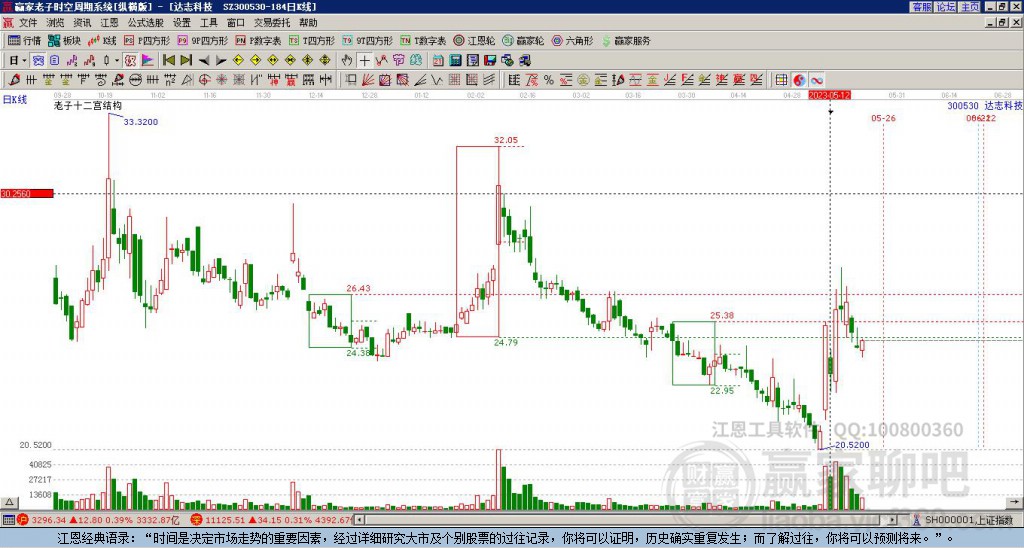Screen dimensions: 1024x548
Task: Open the P四方形 tool
Action: [x=147, y=40]
